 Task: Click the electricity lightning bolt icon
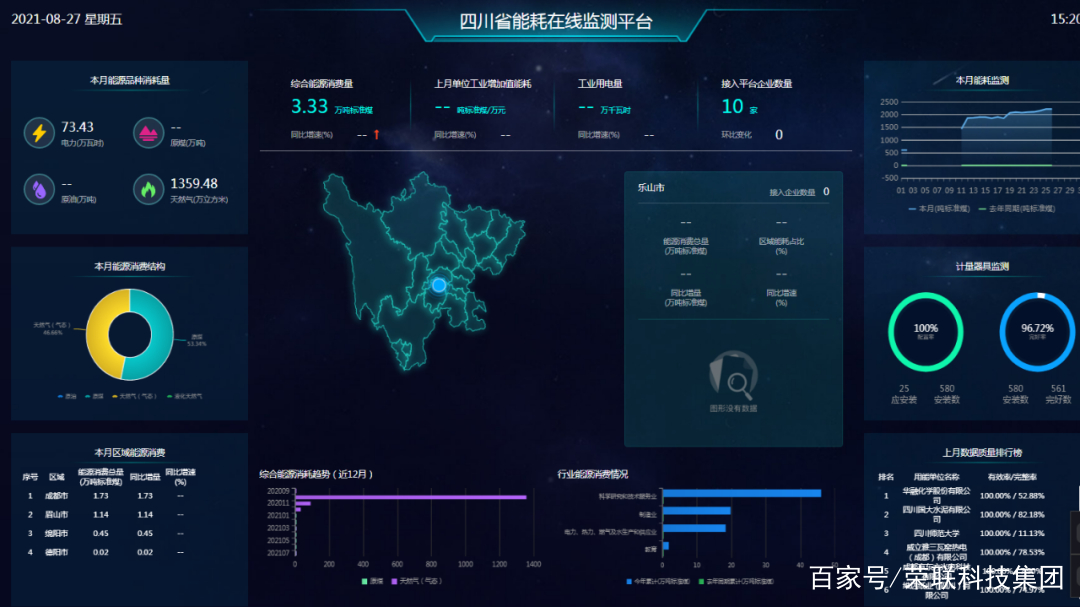coord(39,133)
